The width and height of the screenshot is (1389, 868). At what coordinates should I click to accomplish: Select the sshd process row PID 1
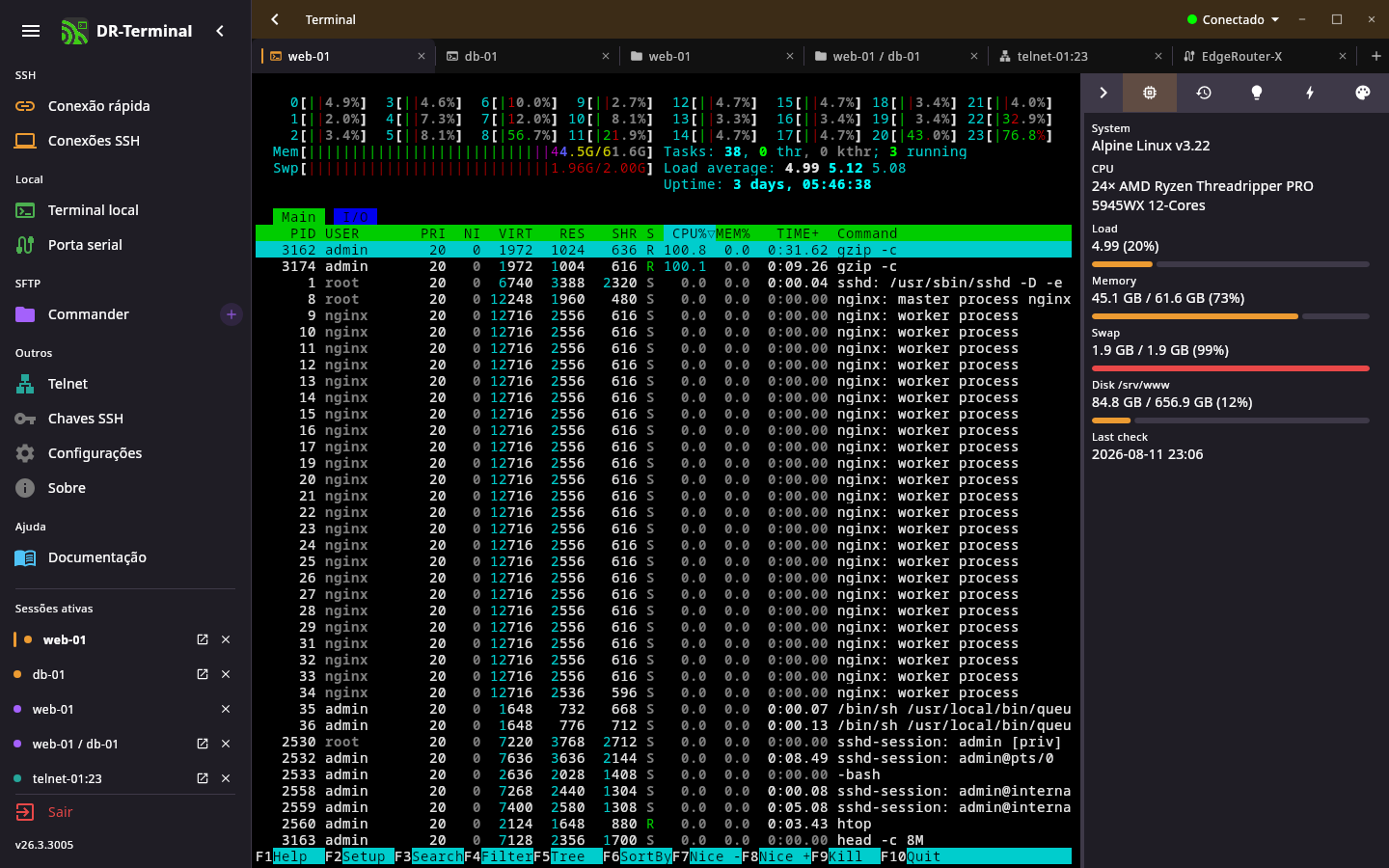[664, 283]
